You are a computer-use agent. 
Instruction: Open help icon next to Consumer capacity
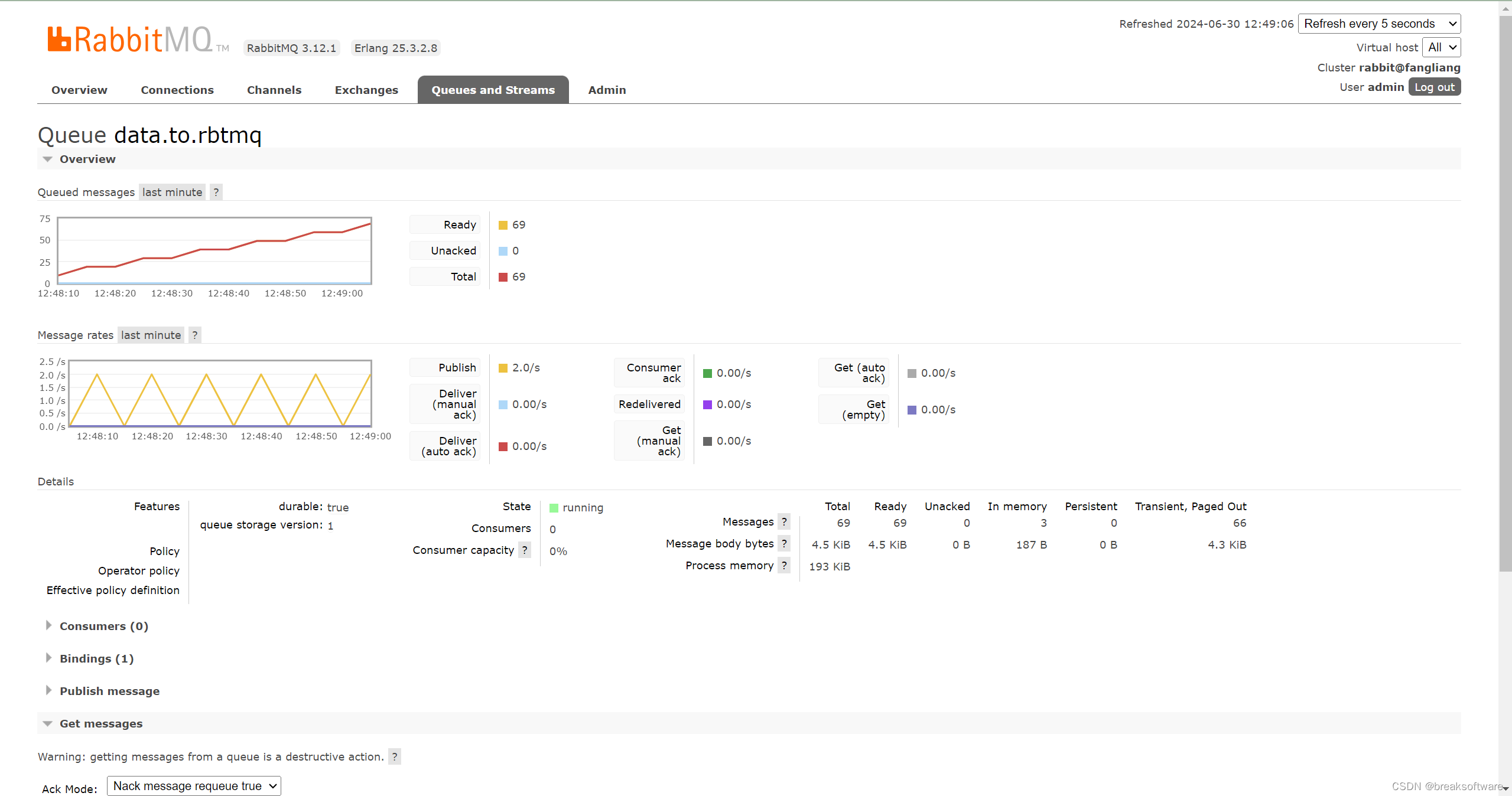point(525,550)
